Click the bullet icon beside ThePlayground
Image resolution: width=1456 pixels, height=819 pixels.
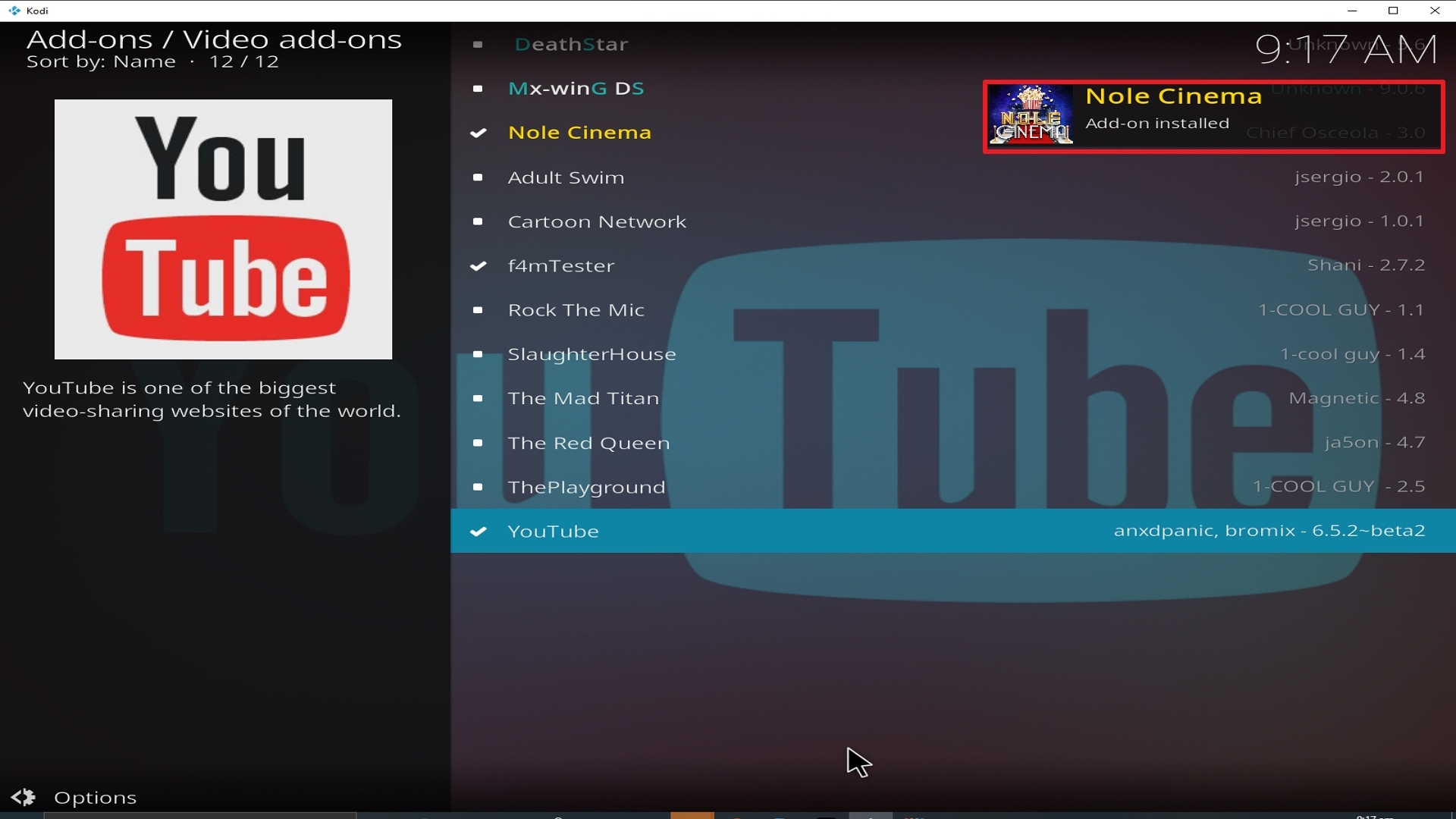[478, 487]
